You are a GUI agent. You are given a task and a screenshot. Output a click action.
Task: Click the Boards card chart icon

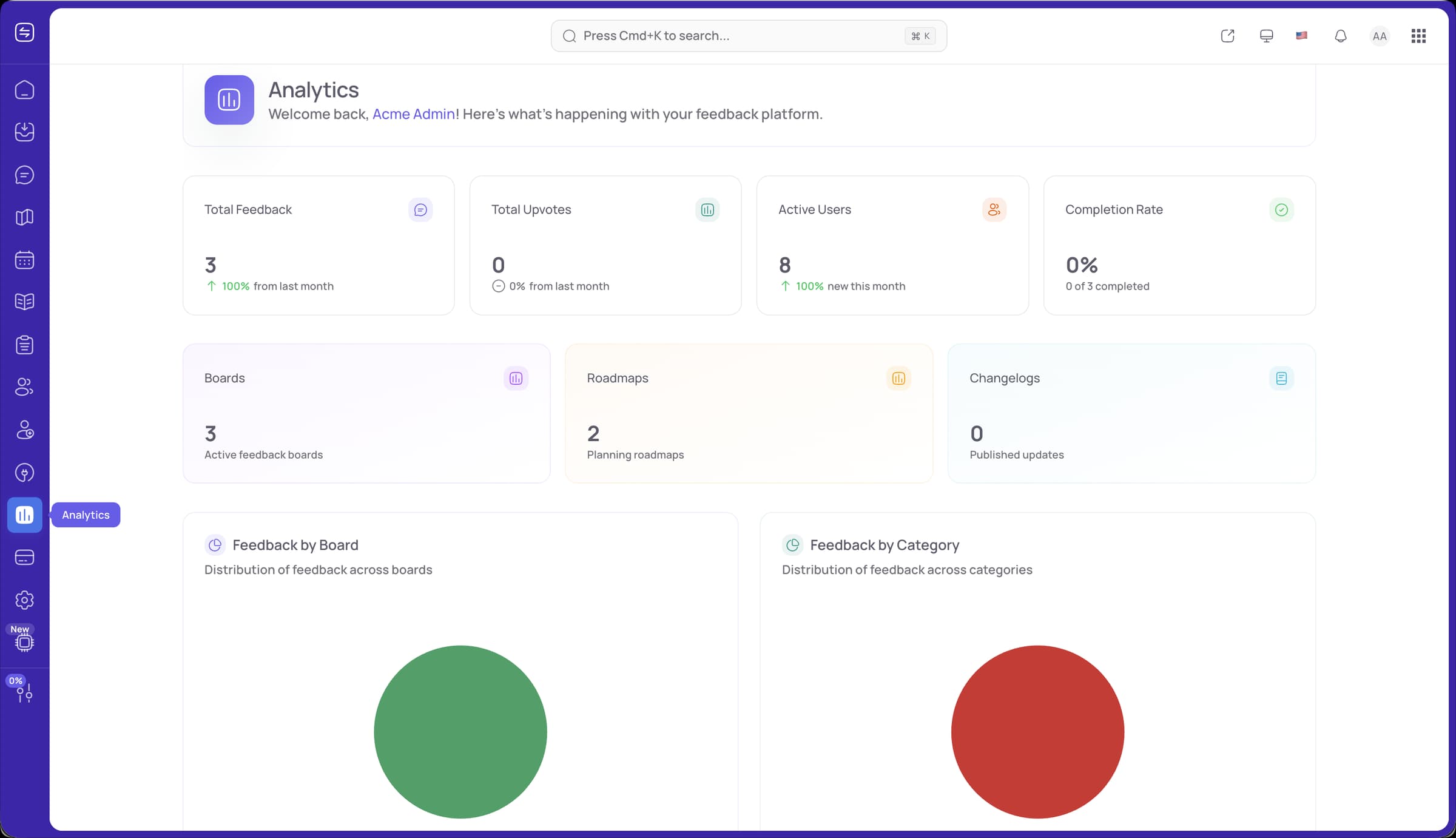pos(516,378)
